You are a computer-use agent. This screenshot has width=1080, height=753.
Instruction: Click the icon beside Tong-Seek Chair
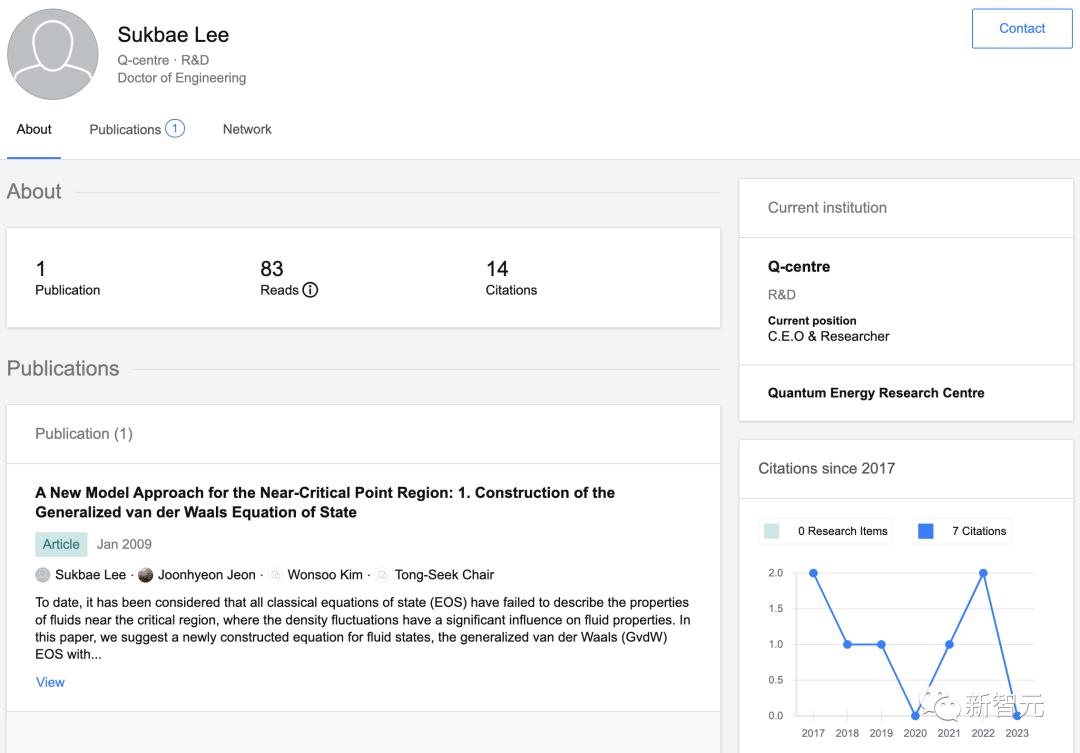coord(383,575)
